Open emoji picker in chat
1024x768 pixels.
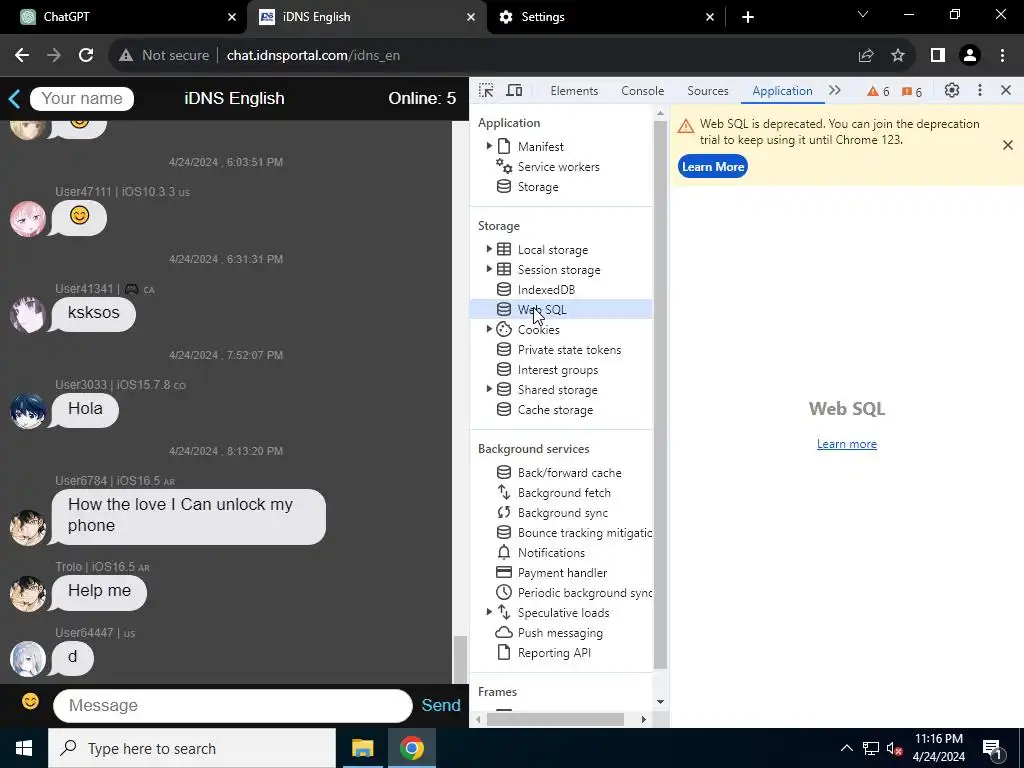(x=30, y=701)
